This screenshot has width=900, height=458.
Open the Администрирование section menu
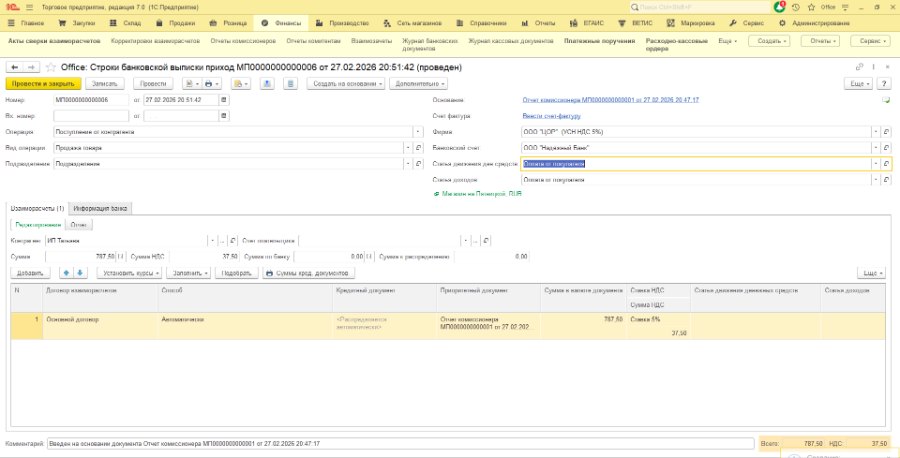coord(814,24)
